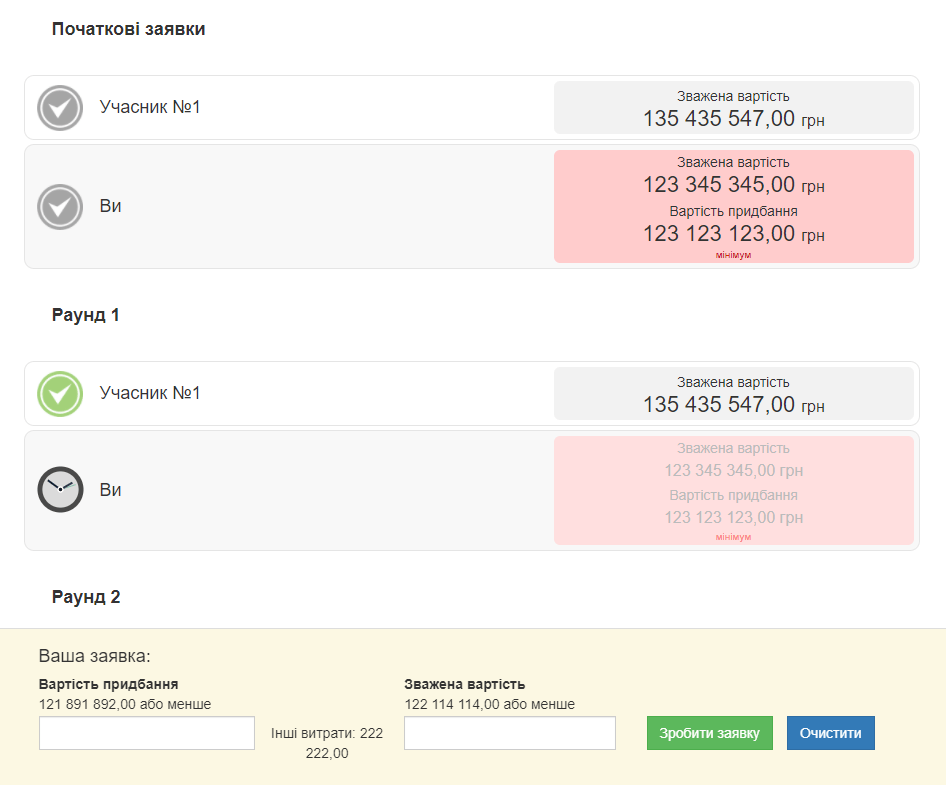946x785 pixels.
Task: Click Учасник №1 gray value box in Раунд 1
Action: pos(733,394)
